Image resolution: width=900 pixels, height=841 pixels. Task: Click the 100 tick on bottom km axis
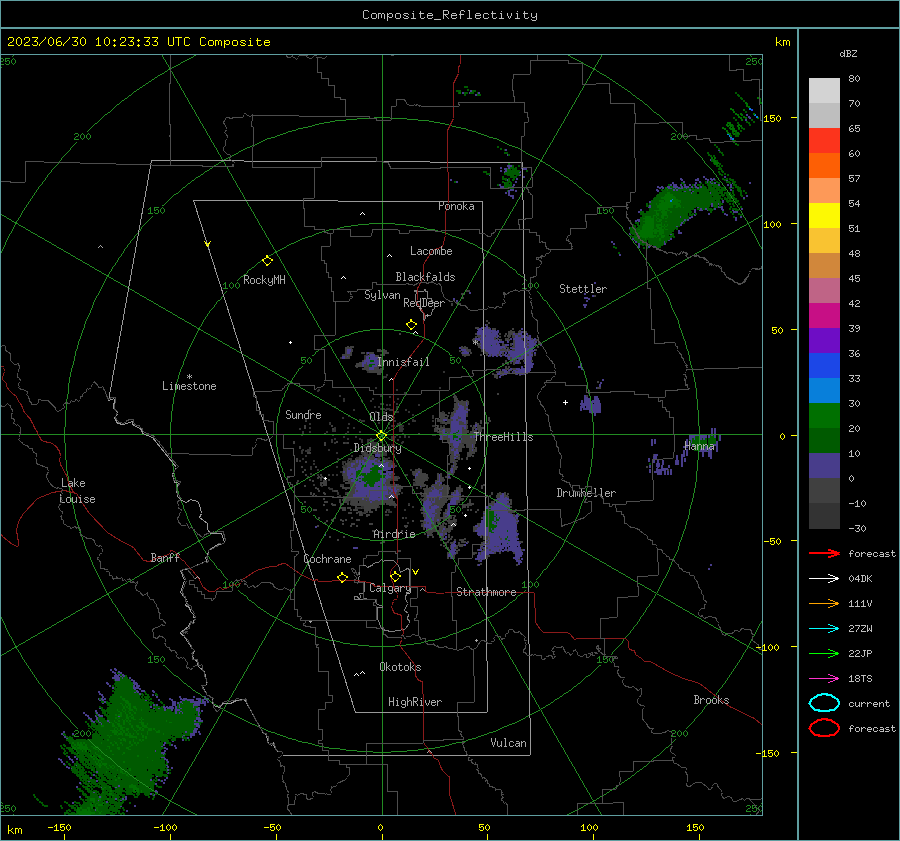[x=589, y=827]
